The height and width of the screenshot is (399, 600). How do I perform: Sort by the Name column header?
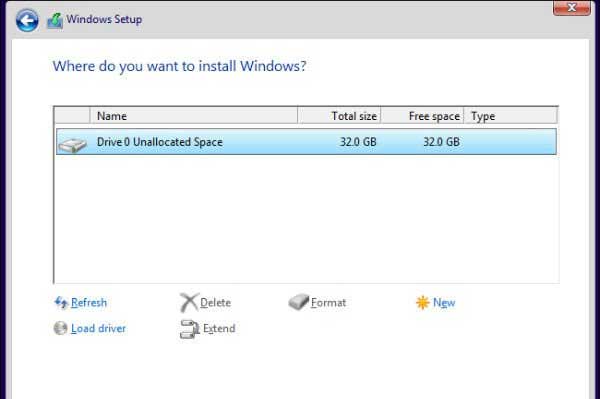point(194,116)
